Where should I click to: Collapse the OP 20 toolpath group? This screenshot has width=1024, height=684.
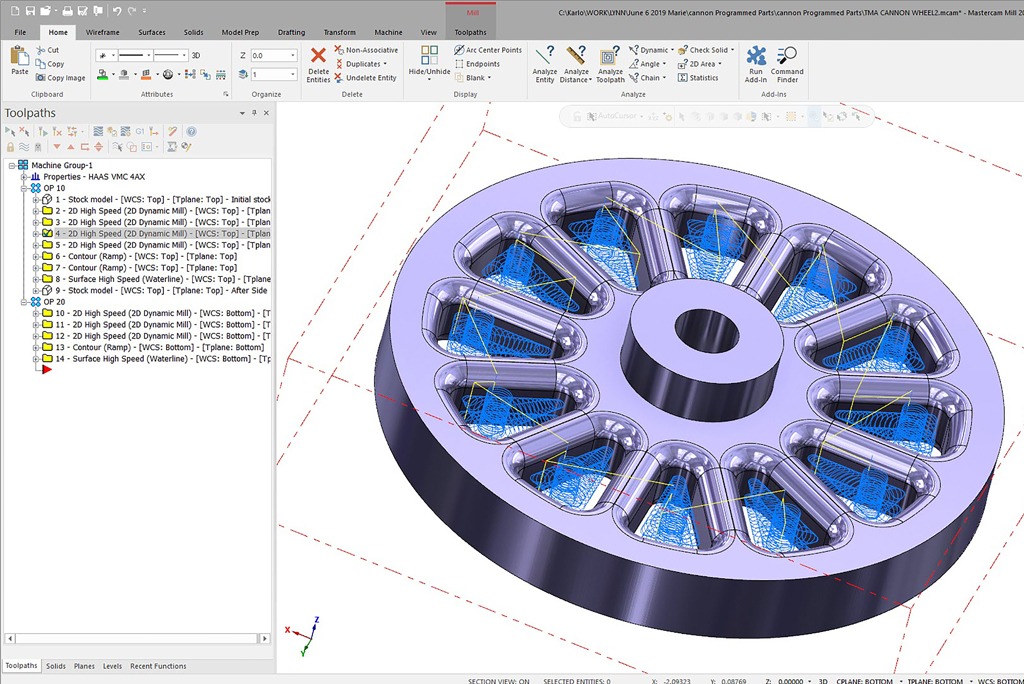coord(24,302)
